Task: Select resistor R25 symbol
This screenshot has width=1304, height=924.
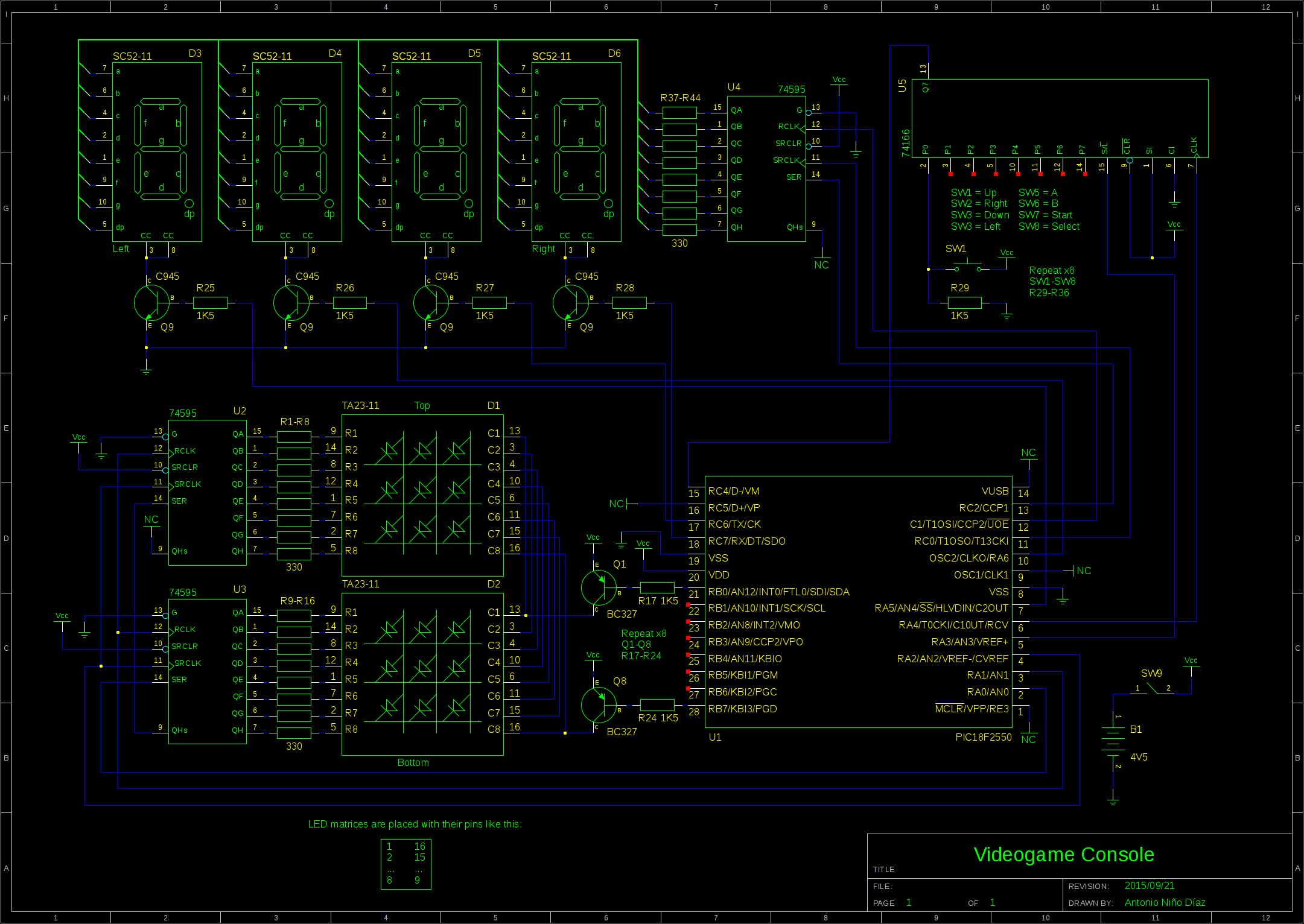Action: pyautogui.click(x=210, y=303)
